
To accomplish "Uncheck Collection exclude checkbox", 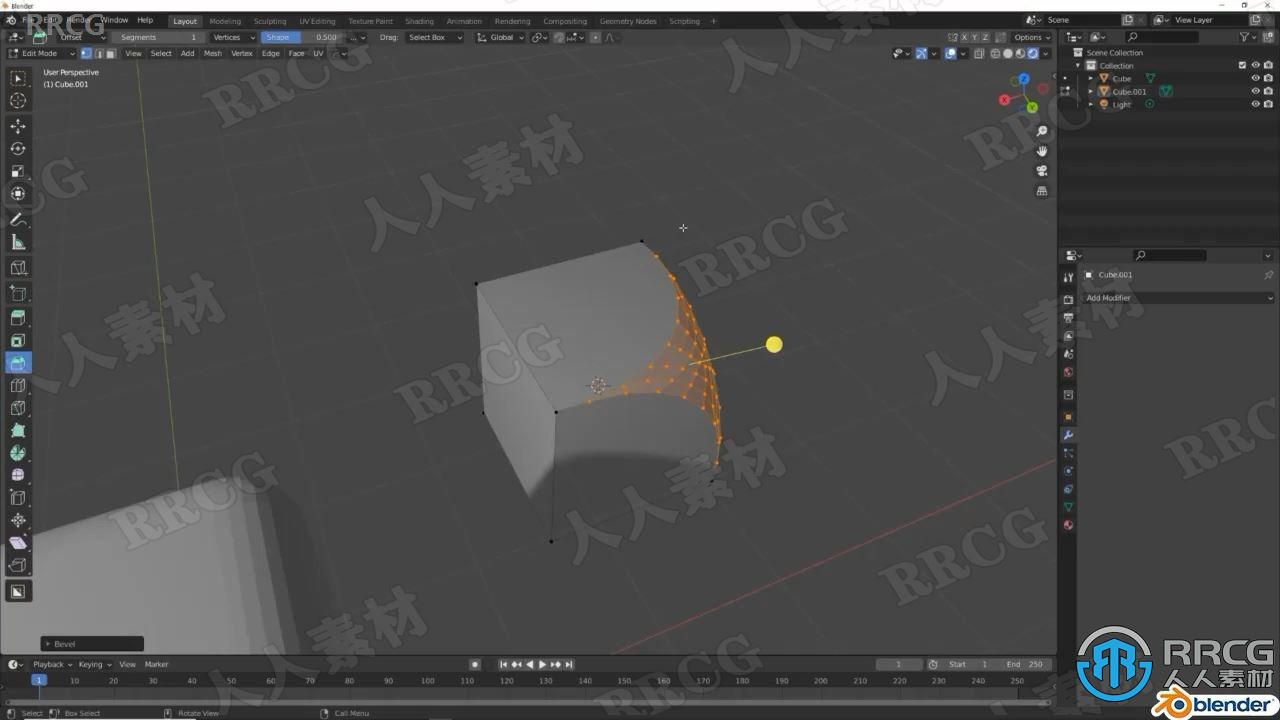I will tap(1243, 65).
